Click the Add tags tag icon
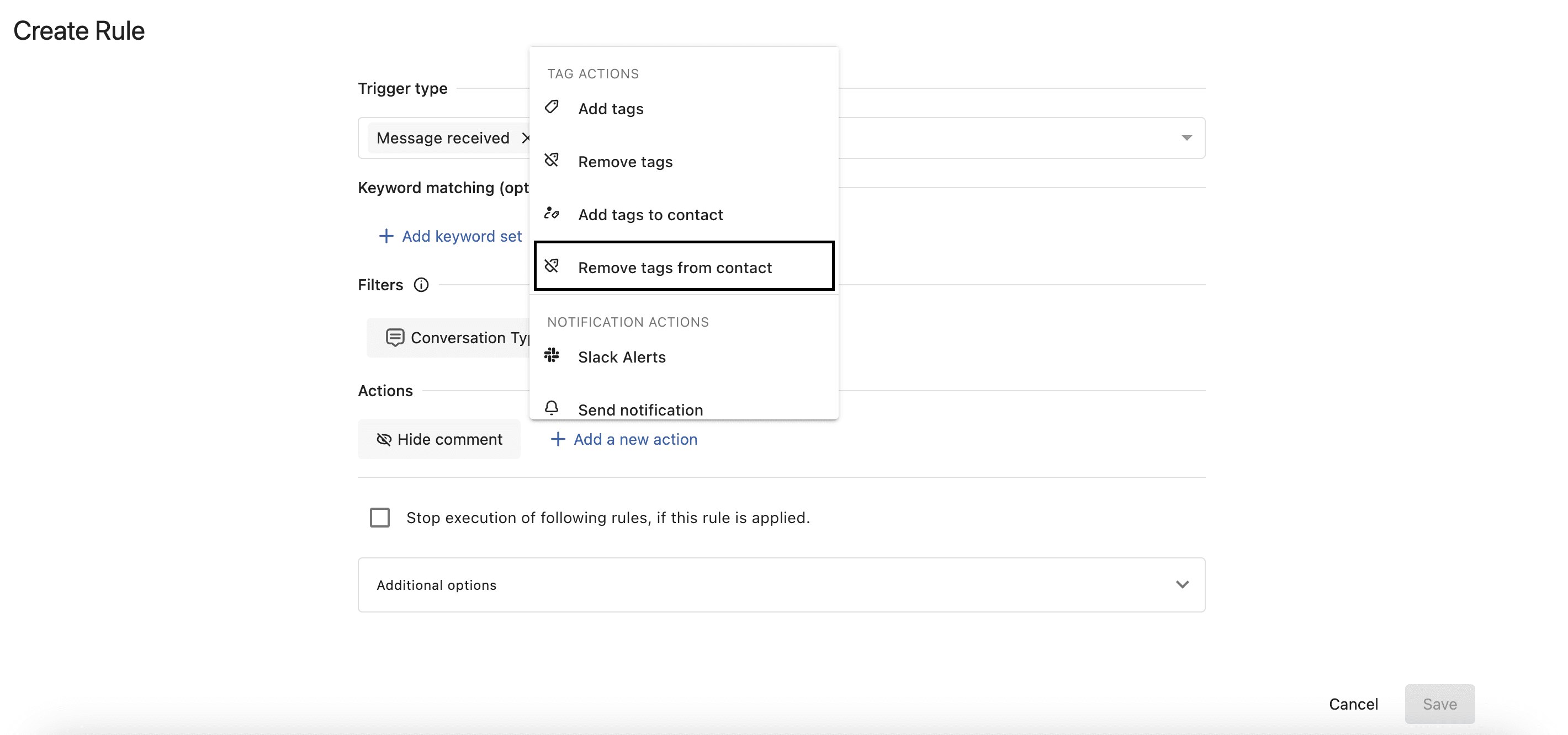 pyautogui.click(x=552, y=107)
